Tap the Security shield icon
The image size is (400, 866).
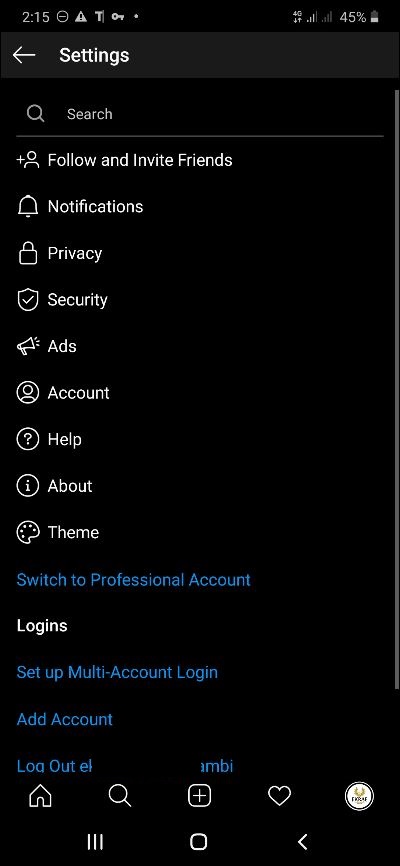[x=28, y=300]
